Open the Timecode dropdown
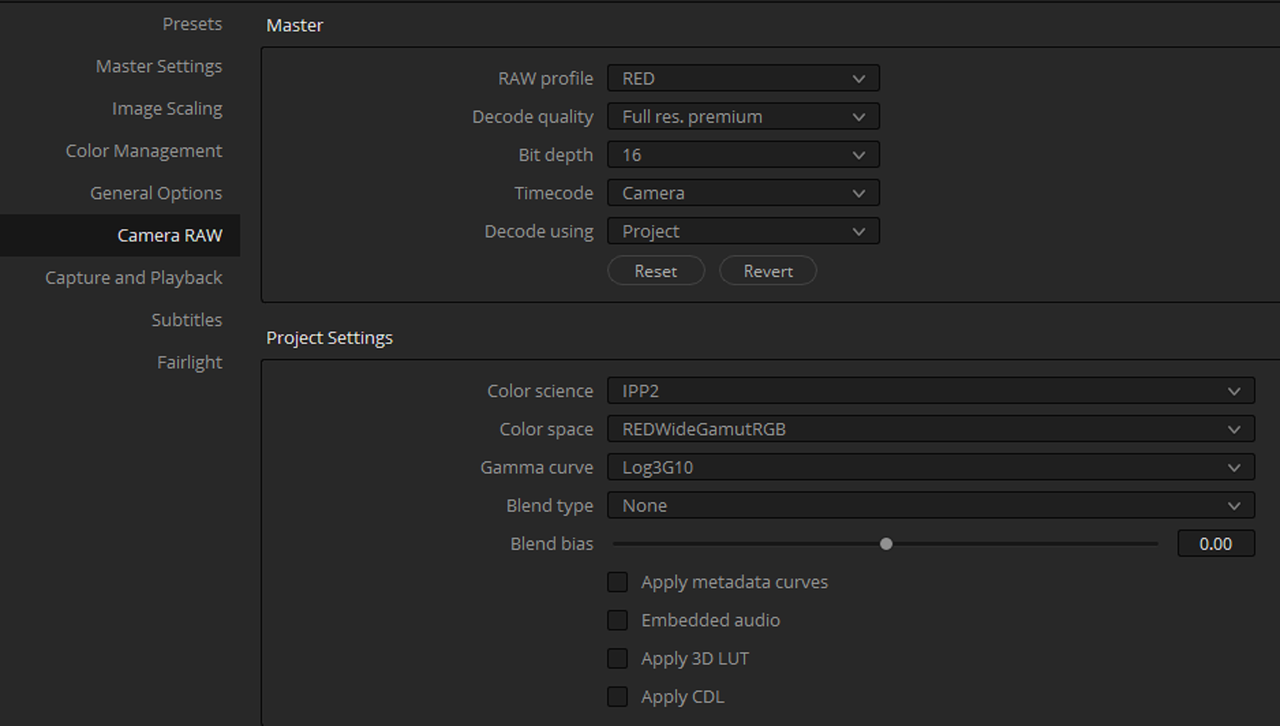 click(x=744, y=193)
